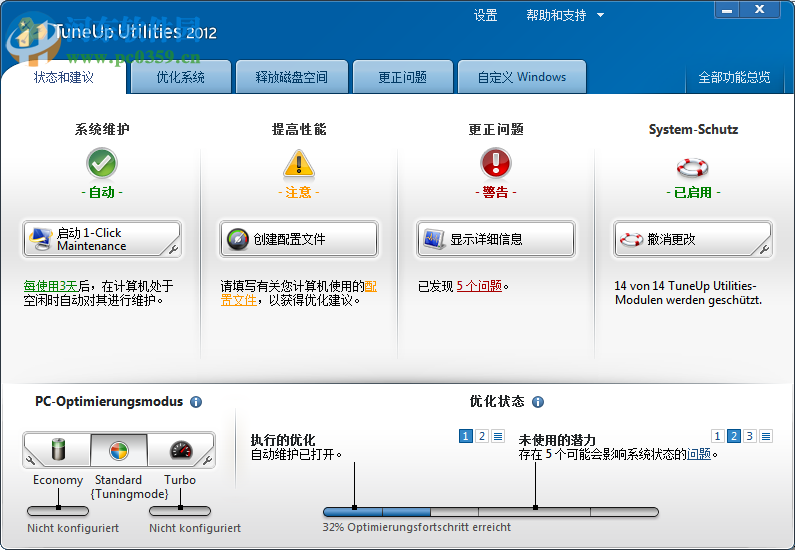Click the wrench icon beside the Turbo gauge
795x550 pixels.
click(x=207, y=460)
